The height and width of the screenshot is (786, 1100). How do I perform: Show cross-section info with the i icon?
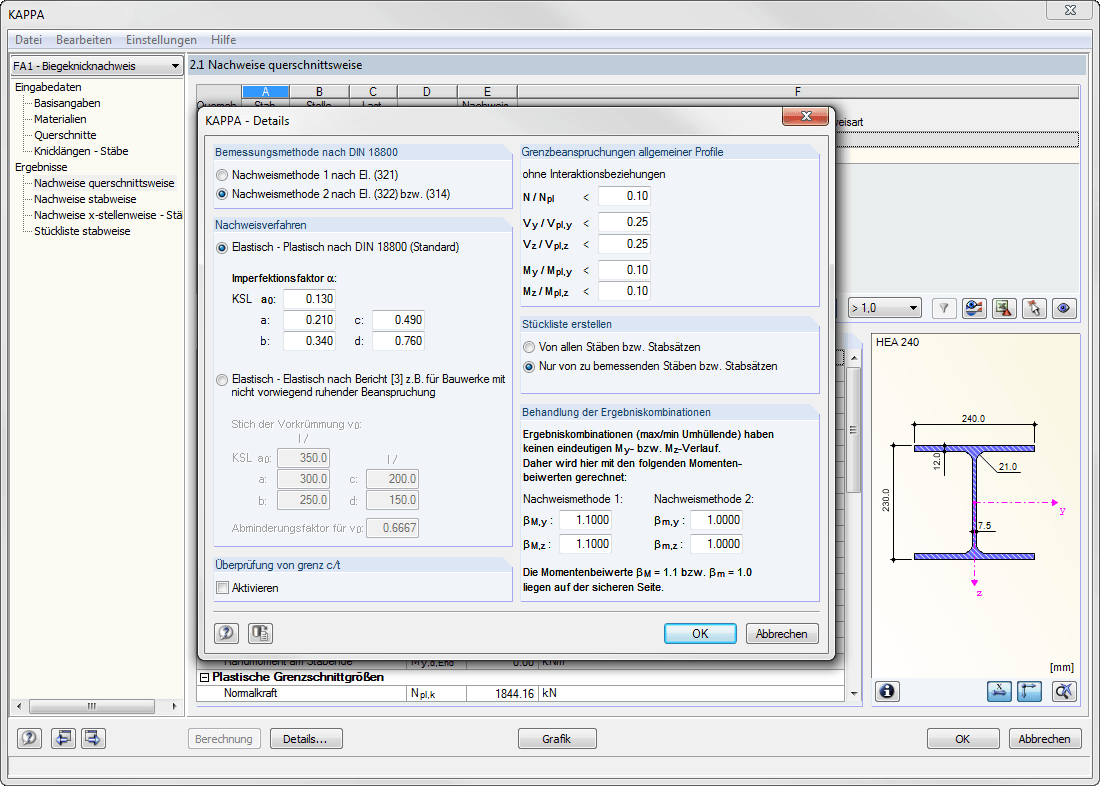887,691
